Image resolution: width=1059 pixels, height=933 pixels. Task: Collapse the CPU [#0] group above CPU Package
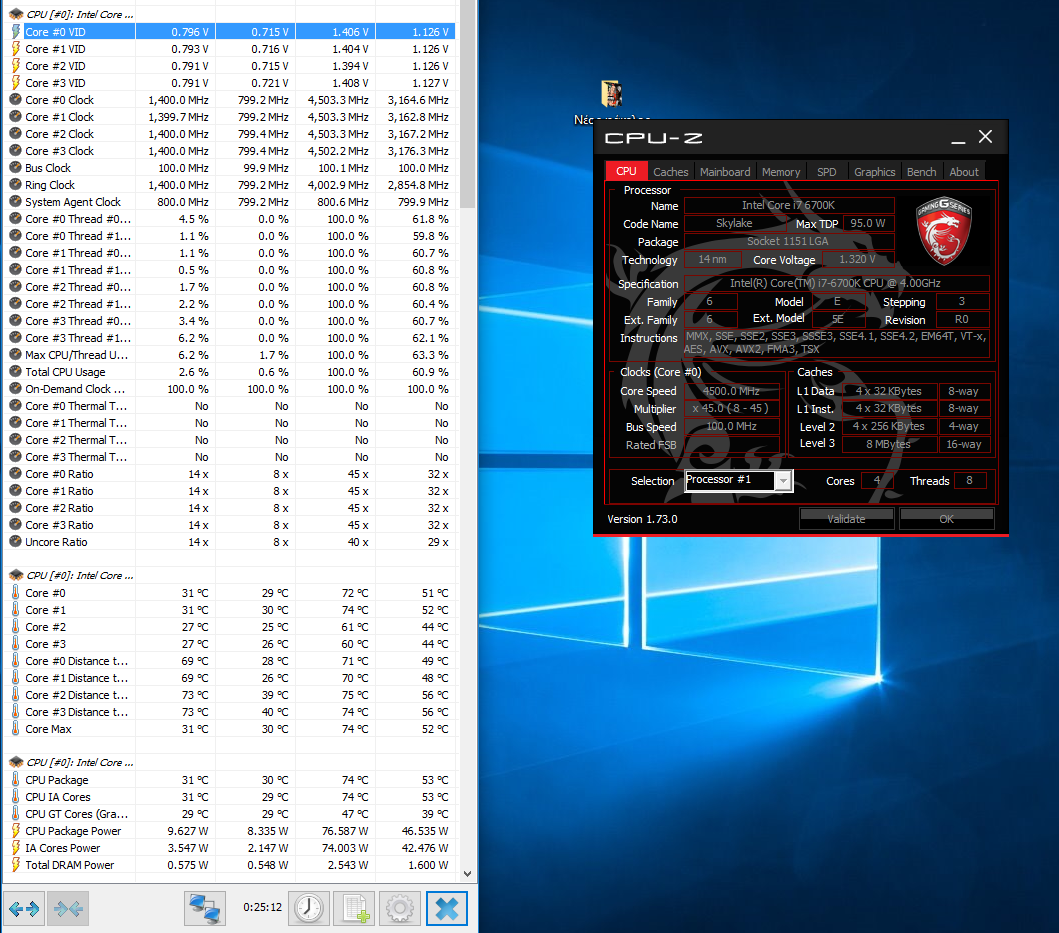click(x=16, y=762)
